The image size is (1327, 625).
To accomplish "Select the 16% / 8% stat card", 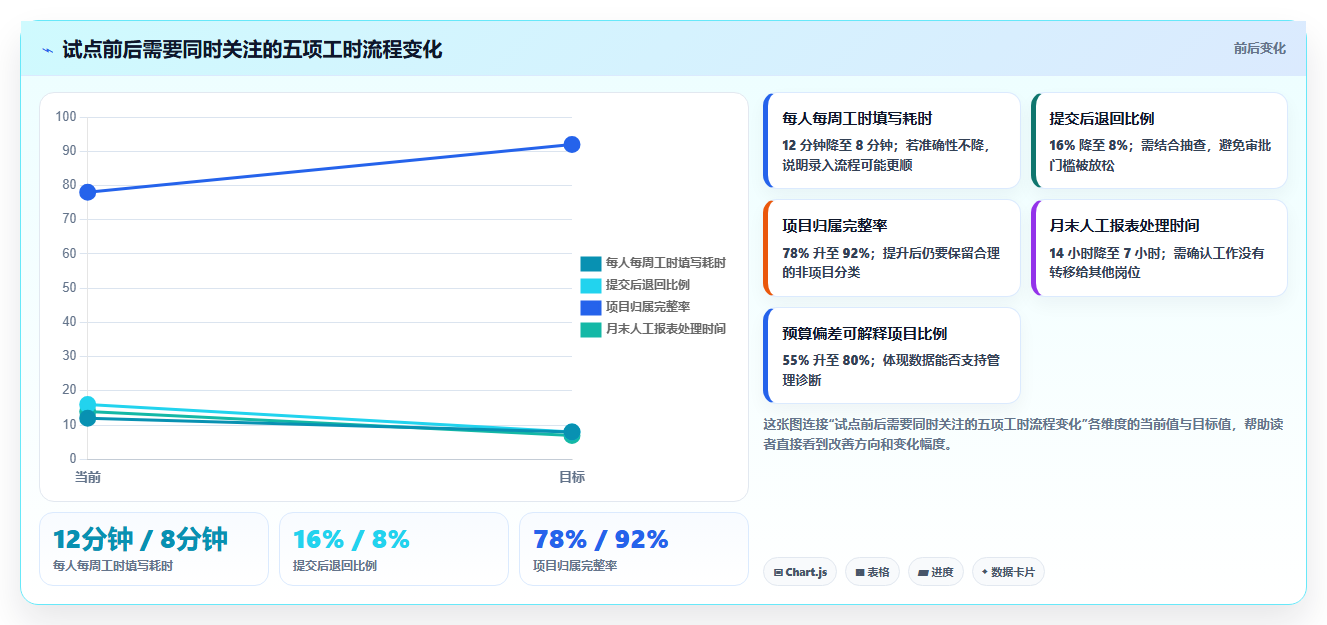I will 394,549.
